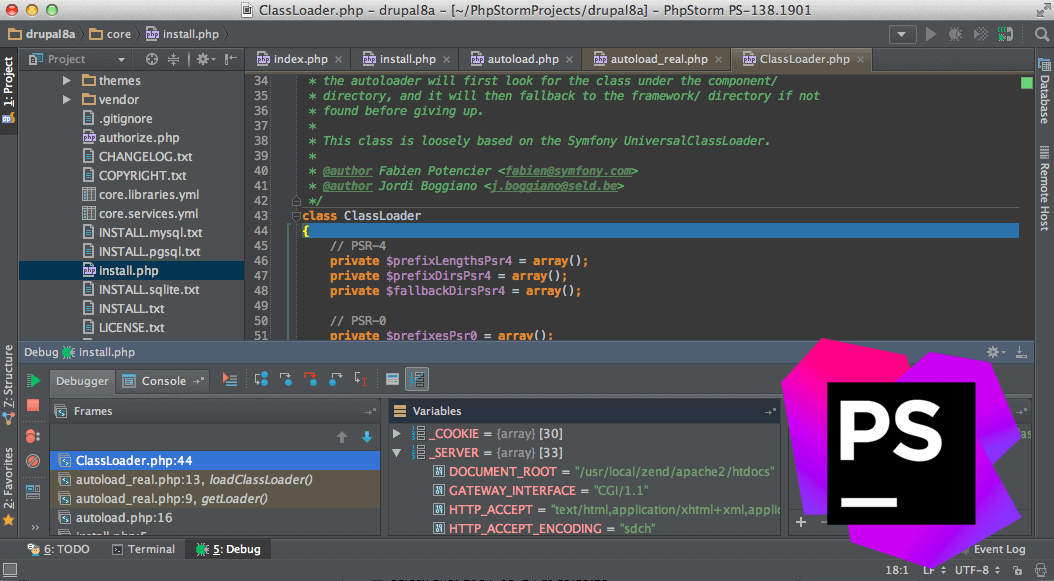Viewport: 1054px width, 581px height.
Task: Open Project panel gear settings menu
Action: coord(204,59)
